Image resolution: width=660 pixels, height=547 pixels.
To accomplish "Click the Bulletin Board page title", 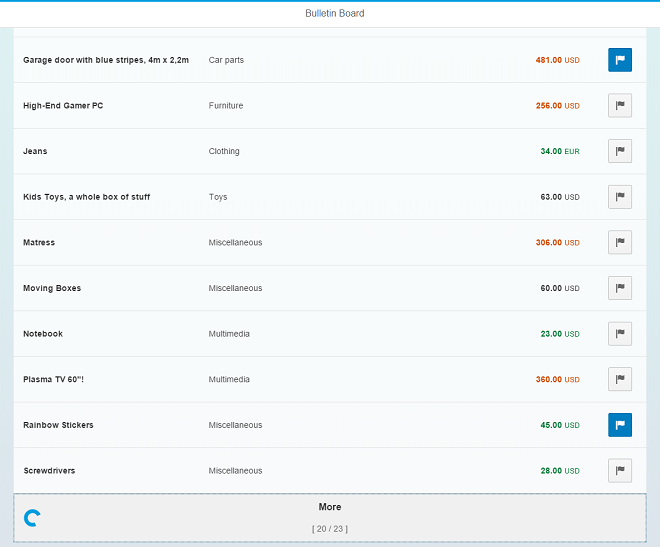I will [334, 14].
